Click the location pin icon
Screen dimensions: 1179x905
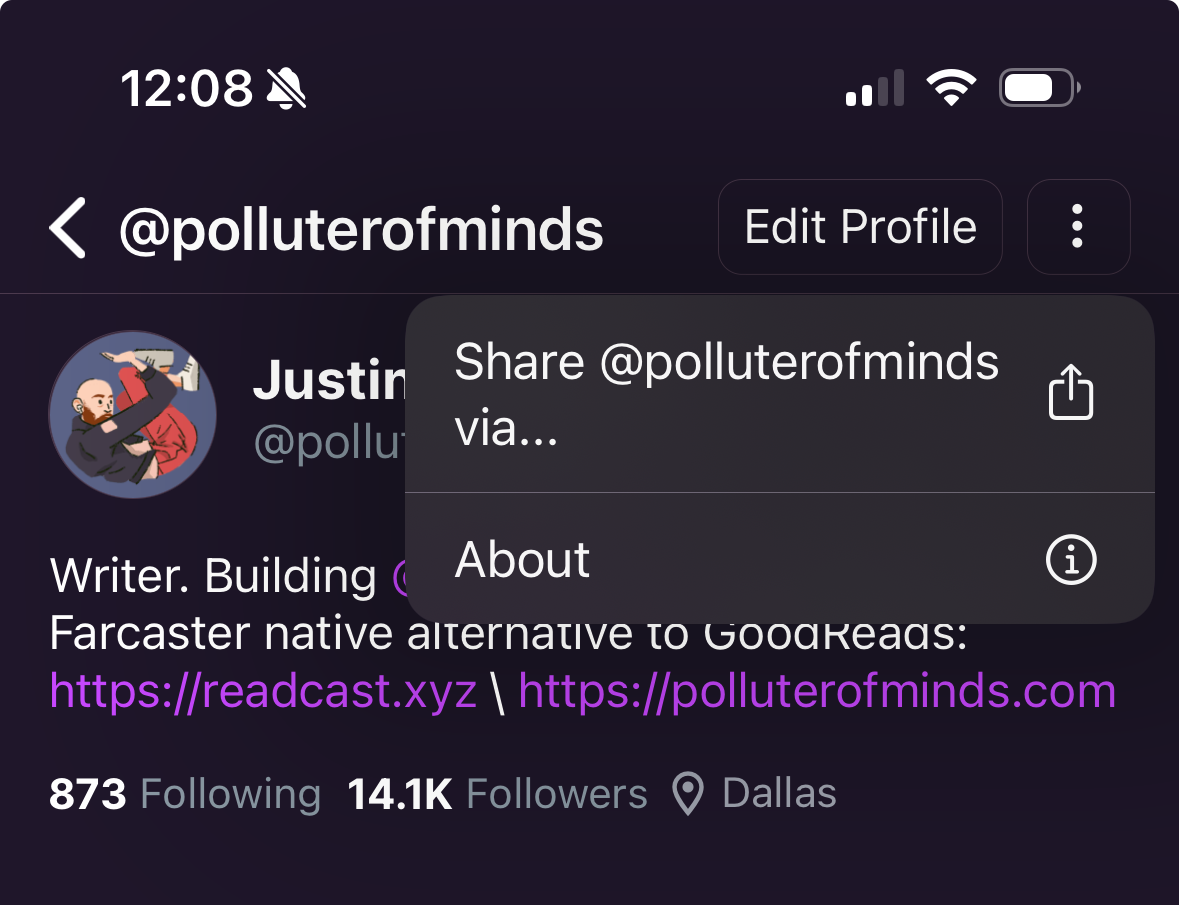687,795
